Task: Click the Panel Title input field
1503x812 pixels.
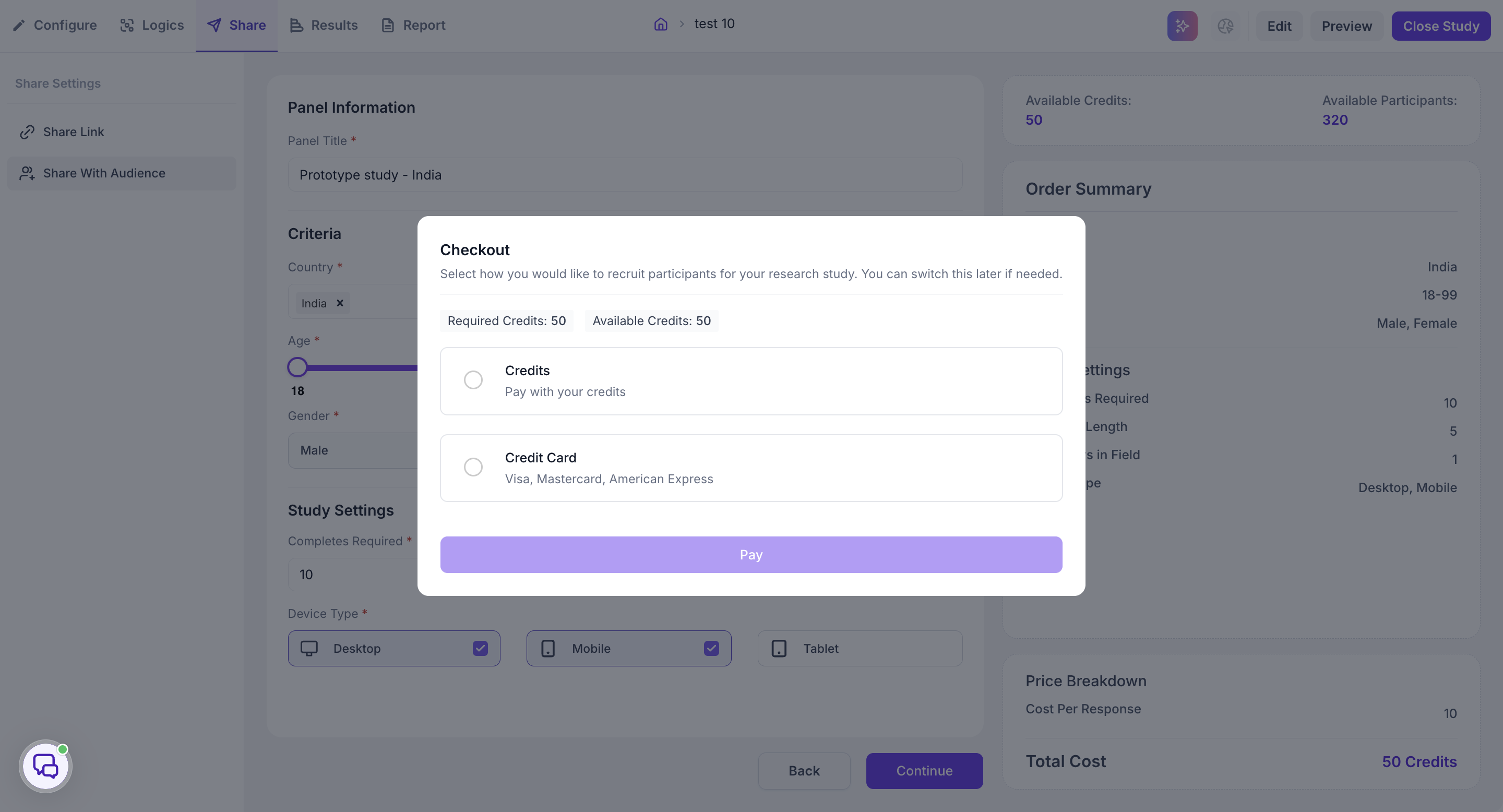Action: 625,174
